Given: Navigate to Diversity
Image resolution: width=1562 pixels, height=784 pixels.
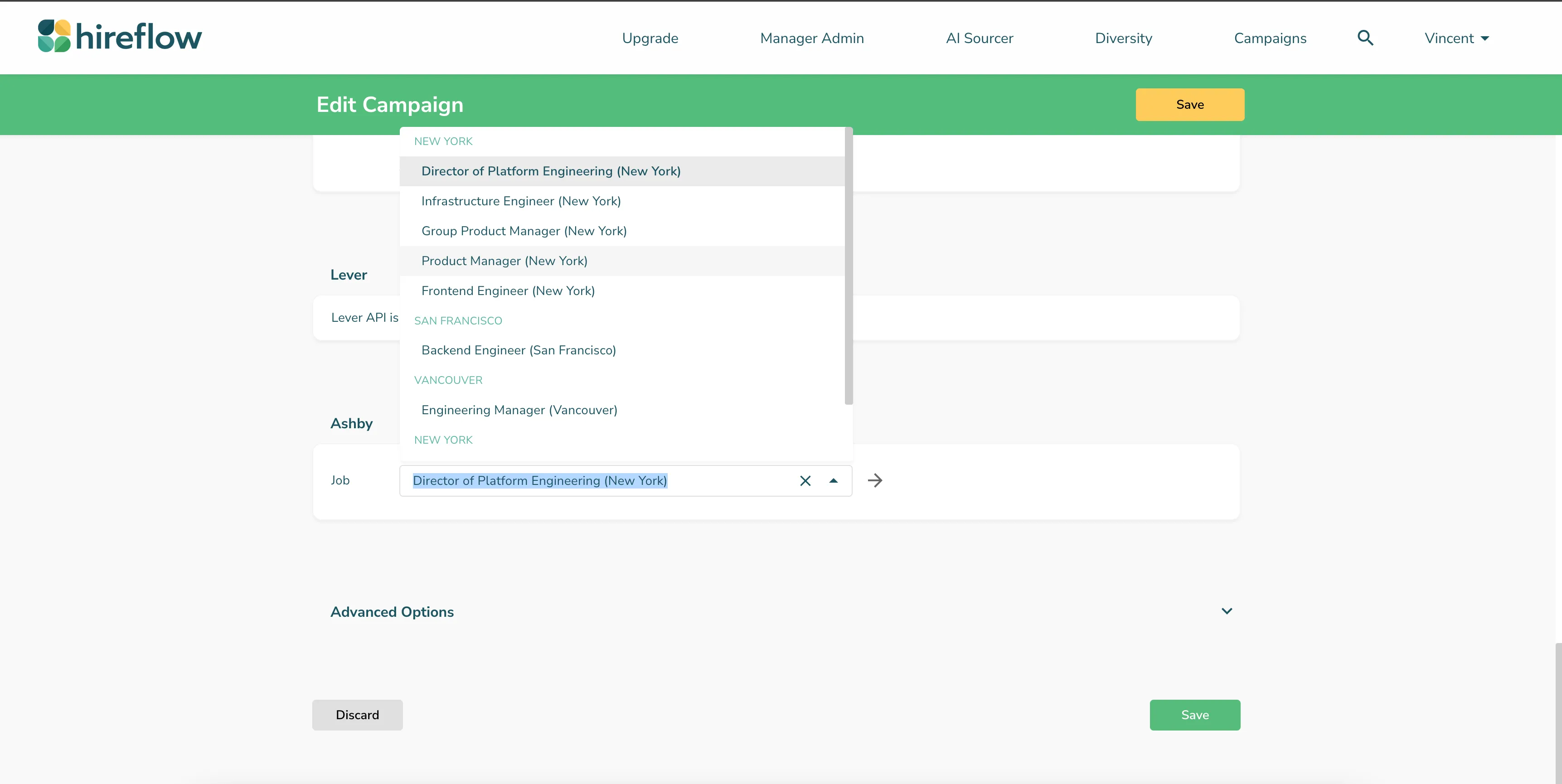Looking at the screenshot, I should coord(1124,38).
